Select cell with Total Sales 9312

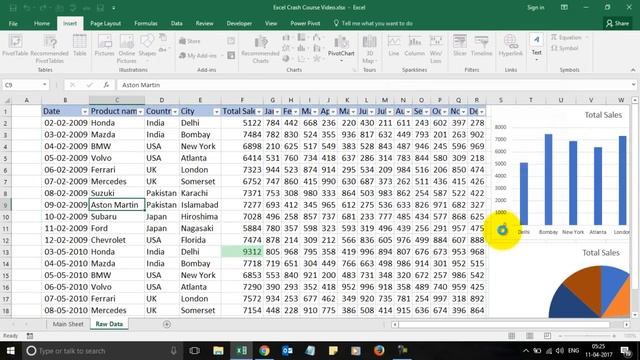click(242, 252)
